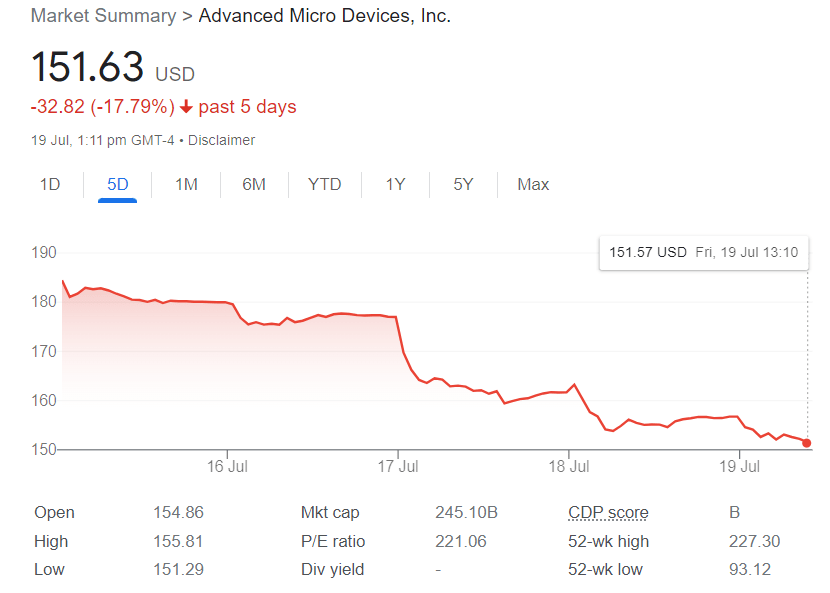
Task: Open the 1Y chart tab
Action: (395, 184)
